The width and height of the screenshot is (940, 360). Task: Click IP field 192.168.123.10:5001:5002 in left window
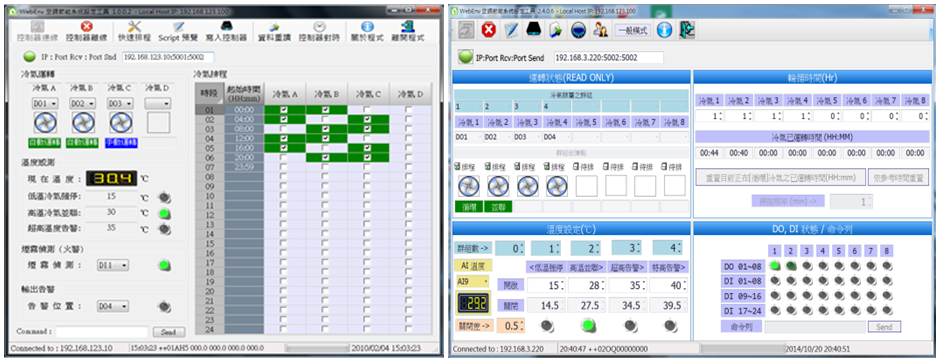[168, 58]
